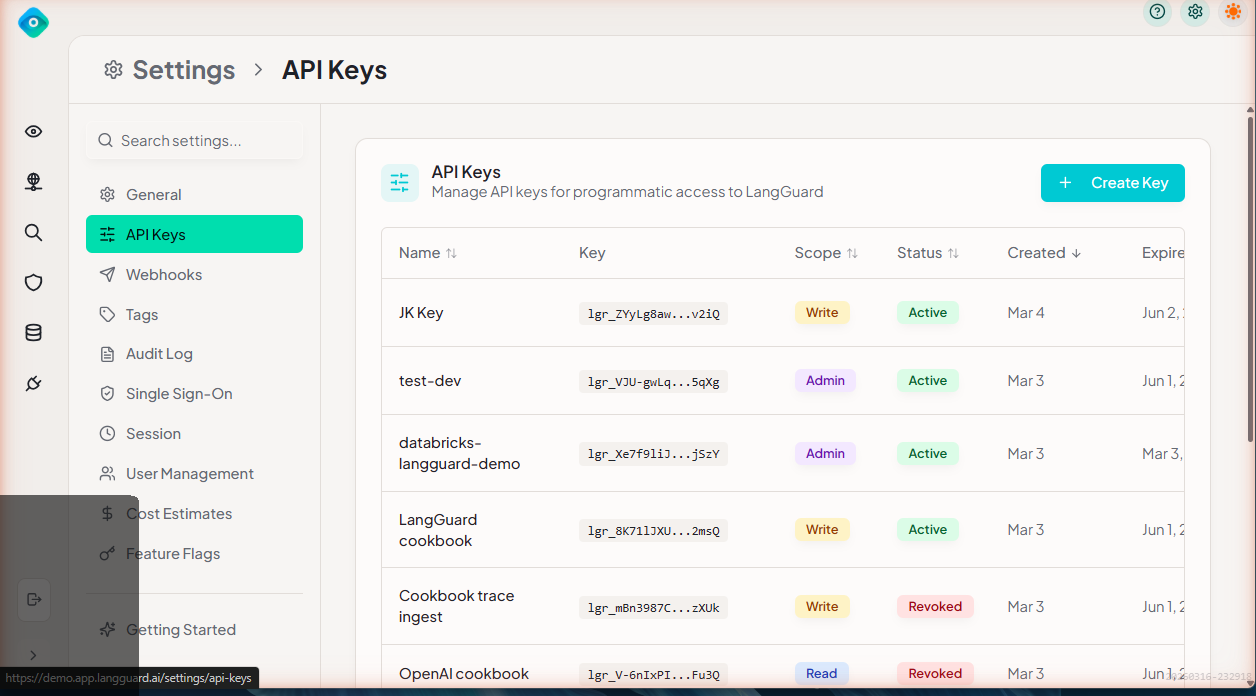
Task: Open the globe network icon in left rail
Action: [33, 182]
